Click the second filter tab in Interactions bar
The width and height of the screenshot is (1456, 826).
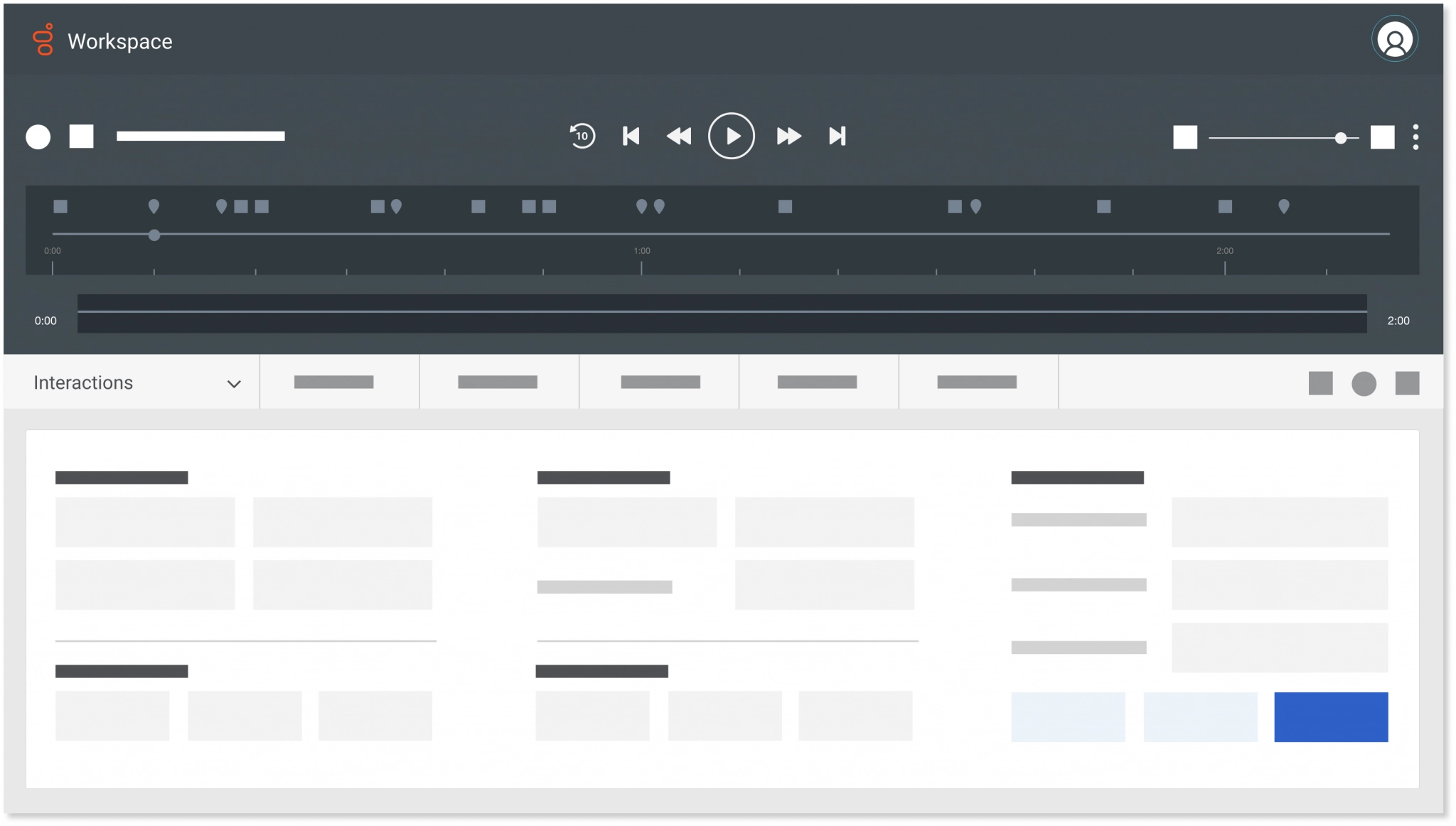(x=497, y=382)
